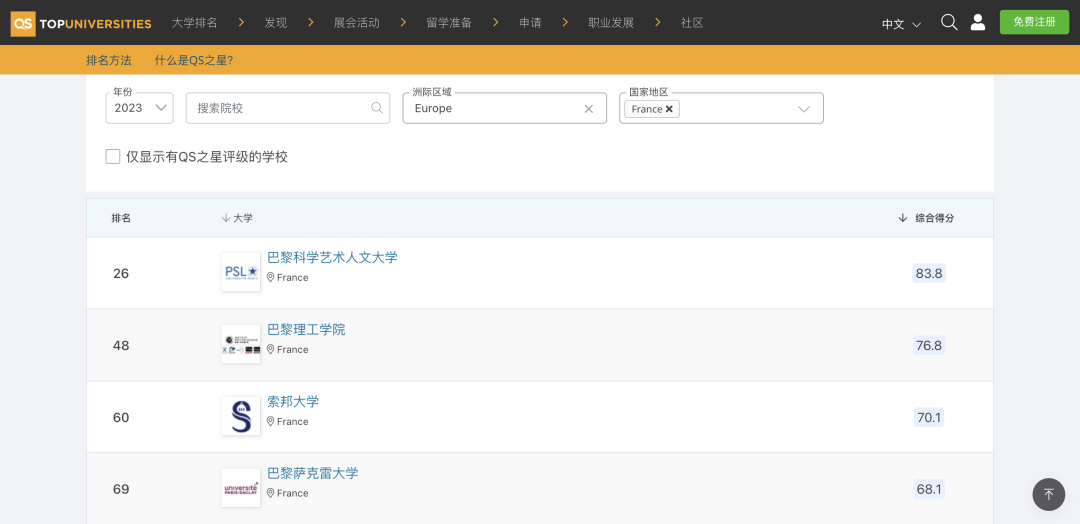Toggle 仅显示有QS之星评级的学校 checkbox
Viewport: 1080px width, 524px height.
[113, 156]
